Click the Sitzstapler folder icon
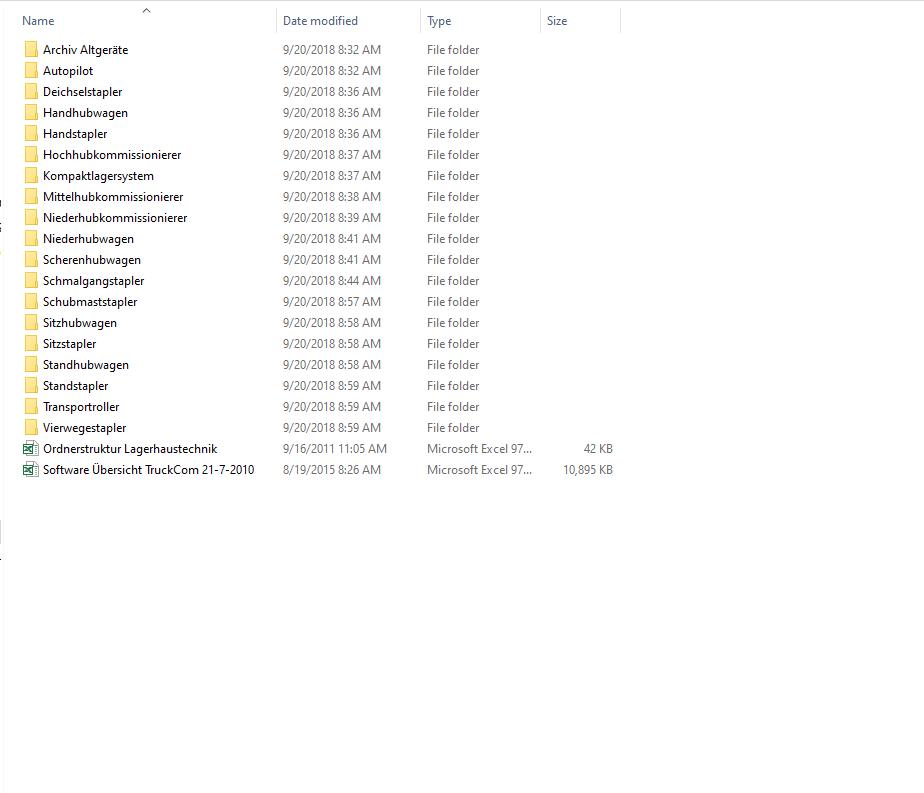Viewport: 924px width, 793px height. point(31,343)
